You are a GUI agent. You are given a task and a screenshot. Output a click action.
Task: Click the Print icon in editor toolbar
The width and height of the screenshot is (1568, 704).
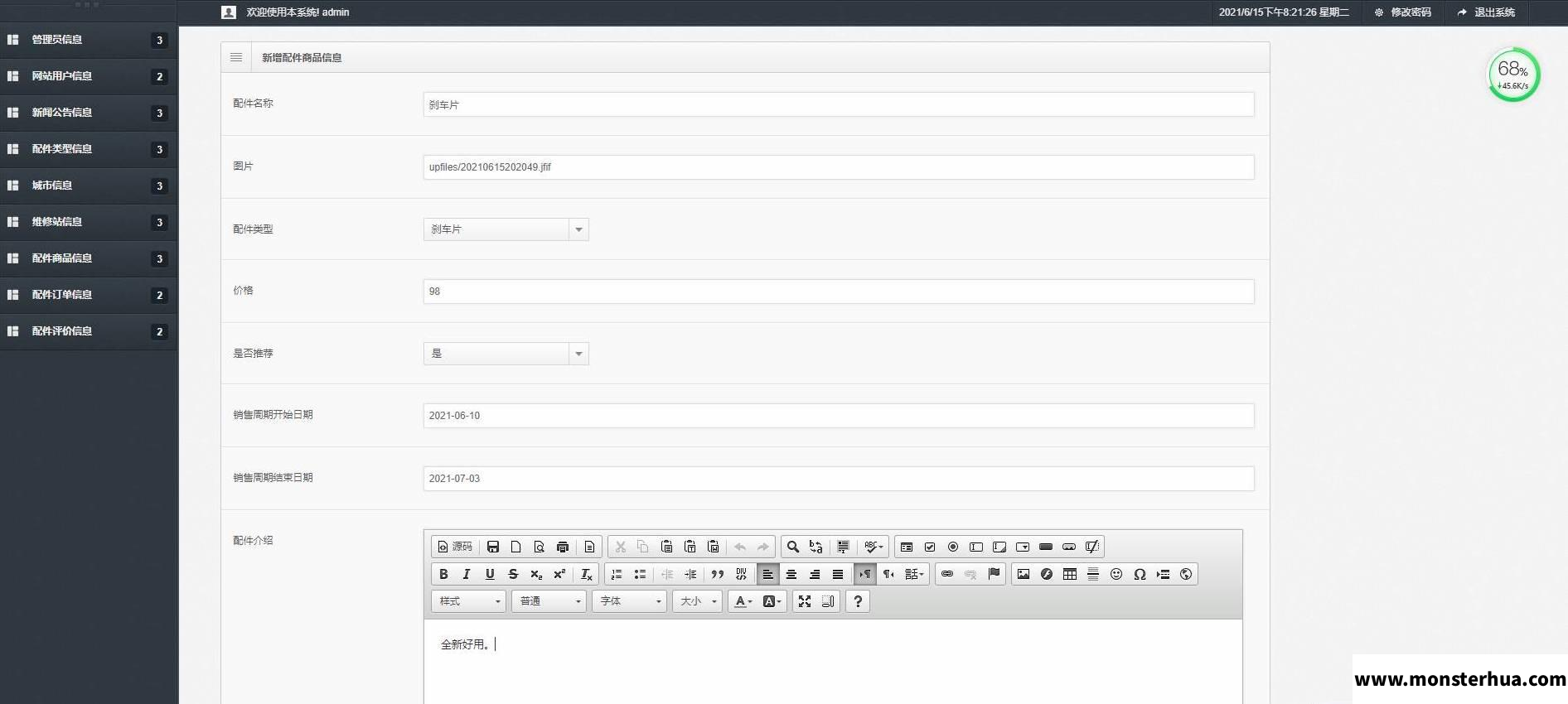[x=563, y=547]
